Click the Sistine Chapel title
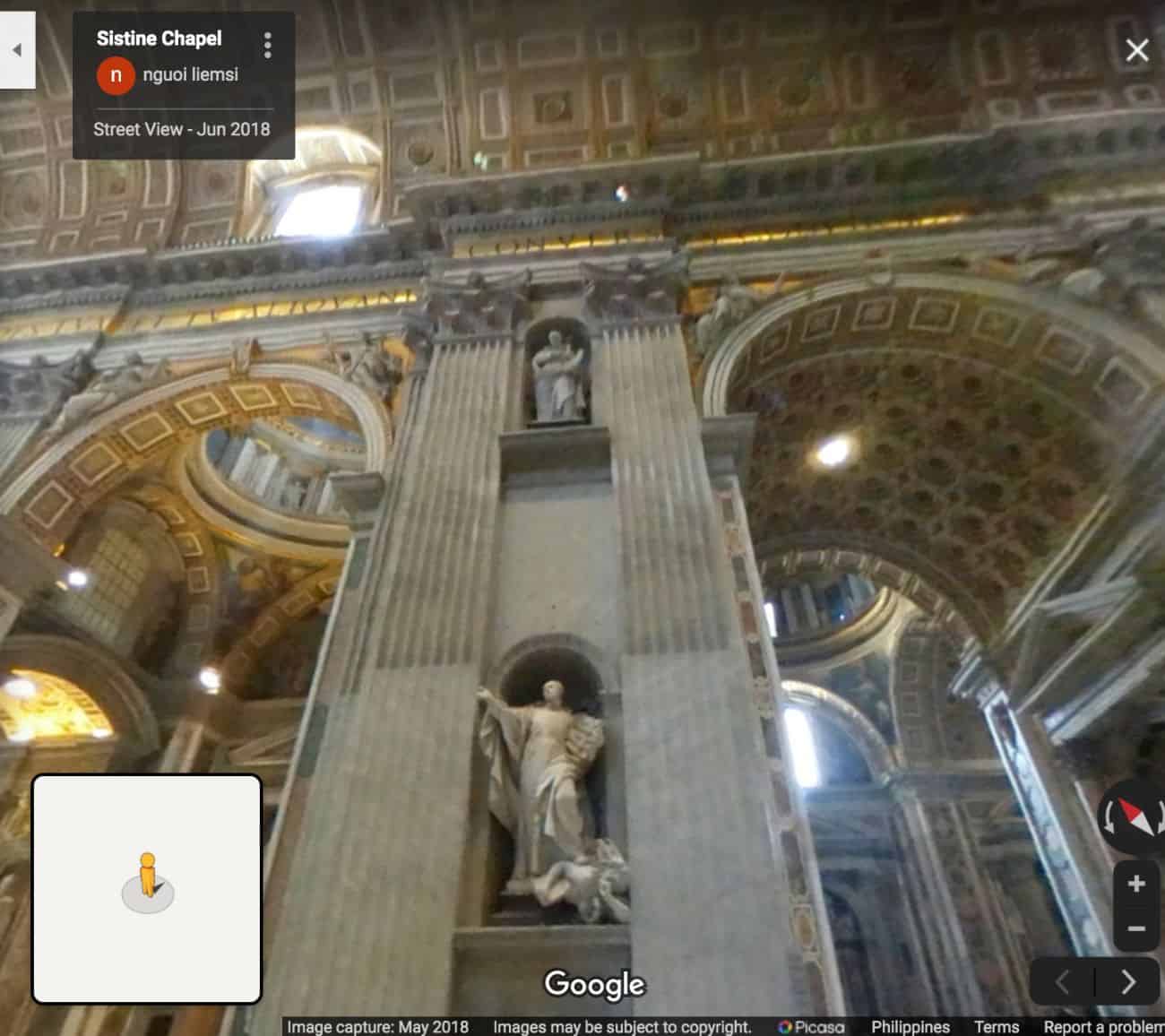1165x1036 pixels. coord(159,39)
